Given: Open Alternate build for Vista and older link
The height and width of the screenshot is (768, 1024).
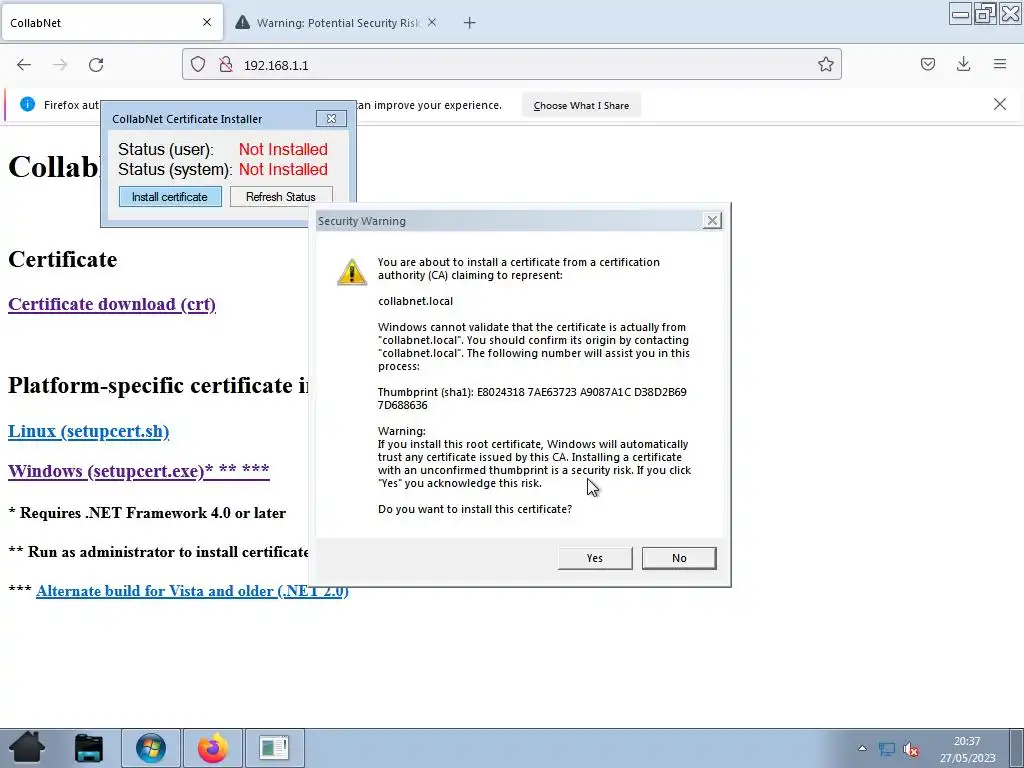Looking at the screenshot, I should [x=192, y=591].
